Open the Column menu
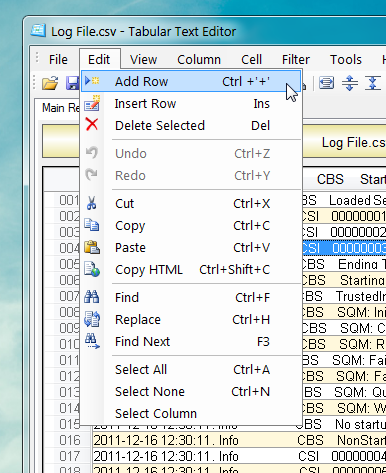The height and width of the screenshot is (473, 386). point(199,60)
